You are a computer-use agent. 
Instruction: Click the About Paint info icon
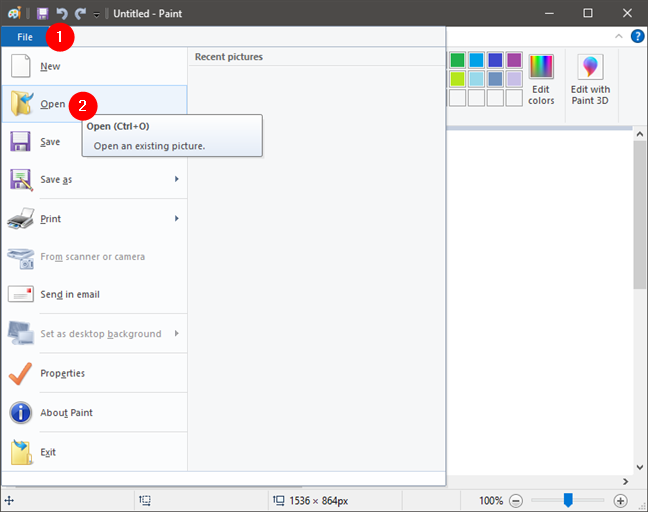tap(21, 412)
